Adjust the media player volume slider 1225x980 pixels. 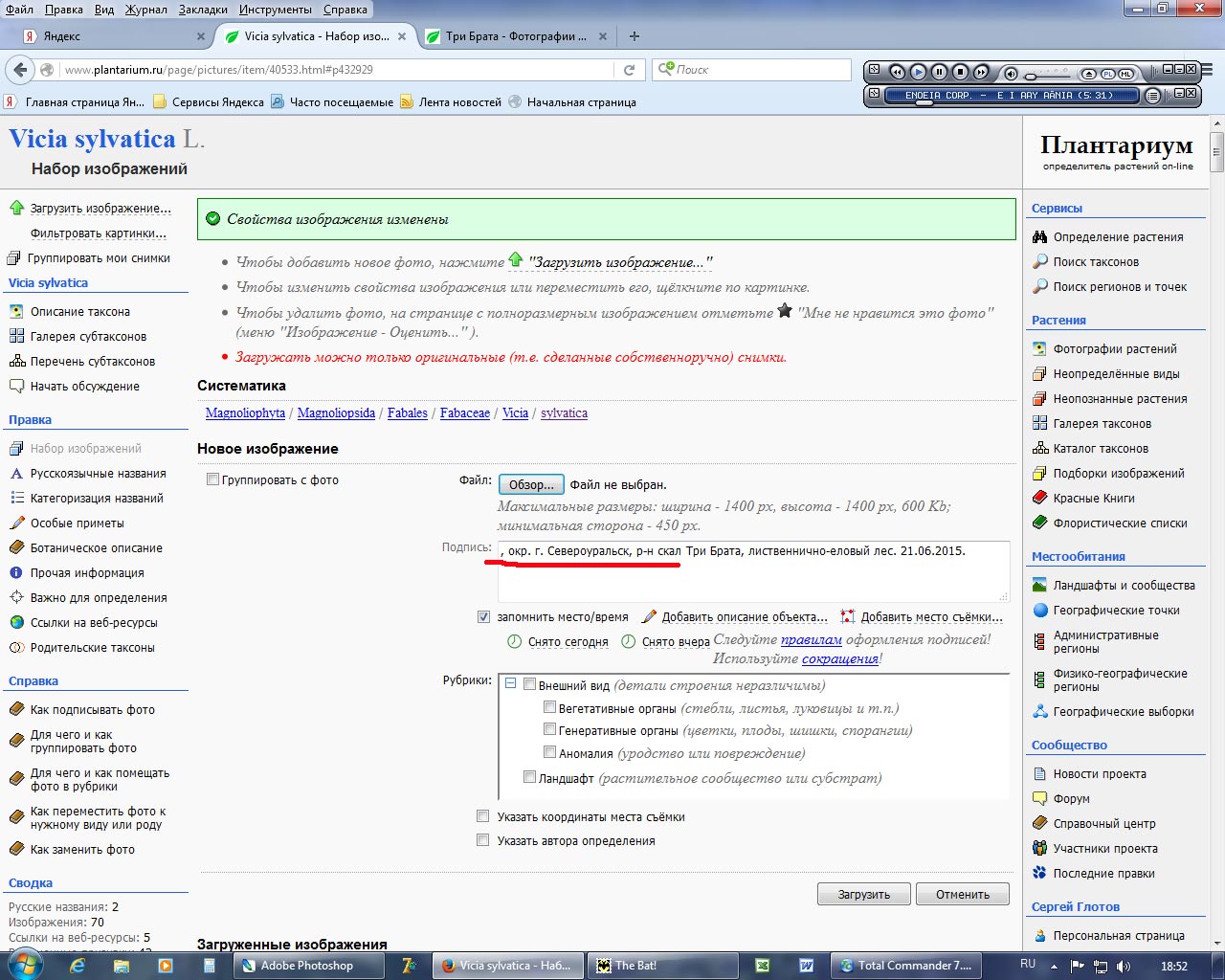(x=1032, y=75)
